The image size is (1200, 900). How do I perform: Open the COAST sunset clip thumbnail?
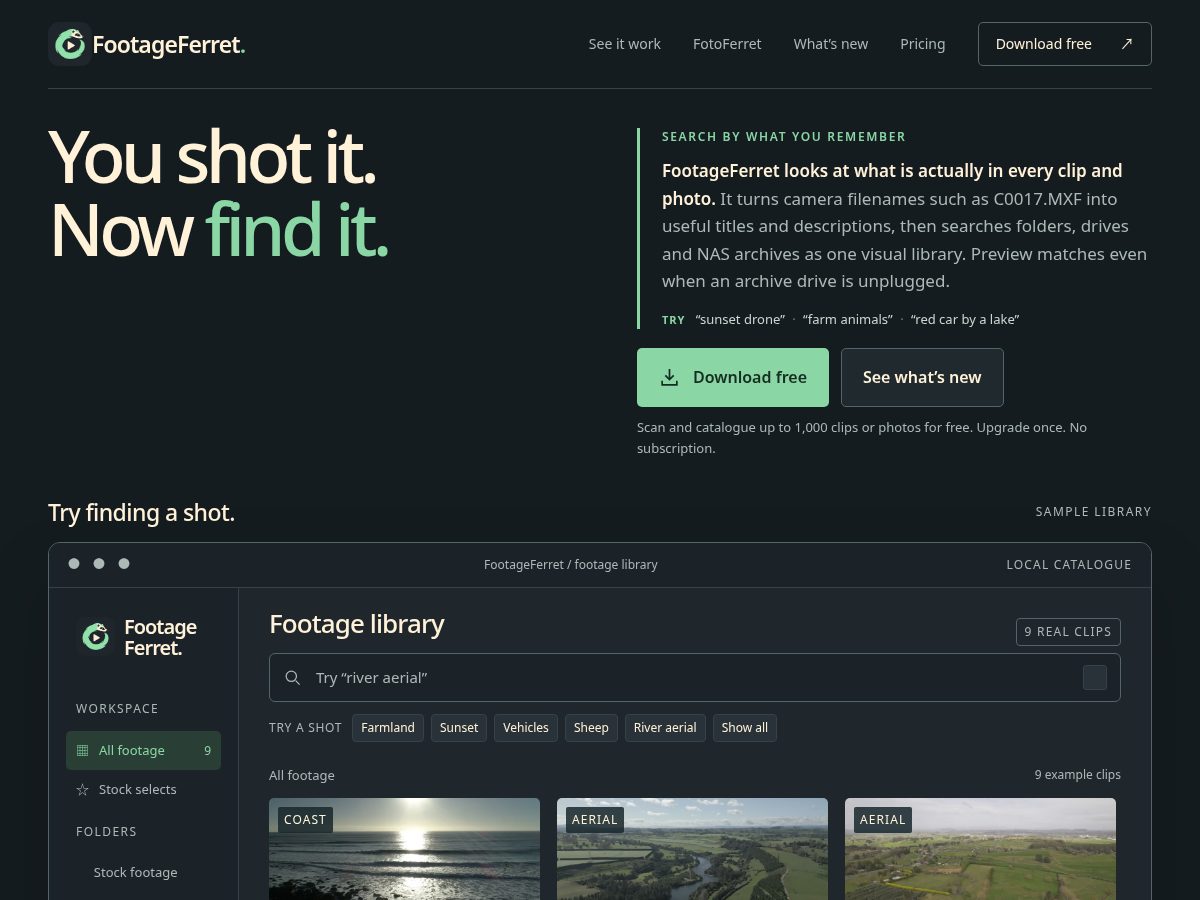point(404,849)
